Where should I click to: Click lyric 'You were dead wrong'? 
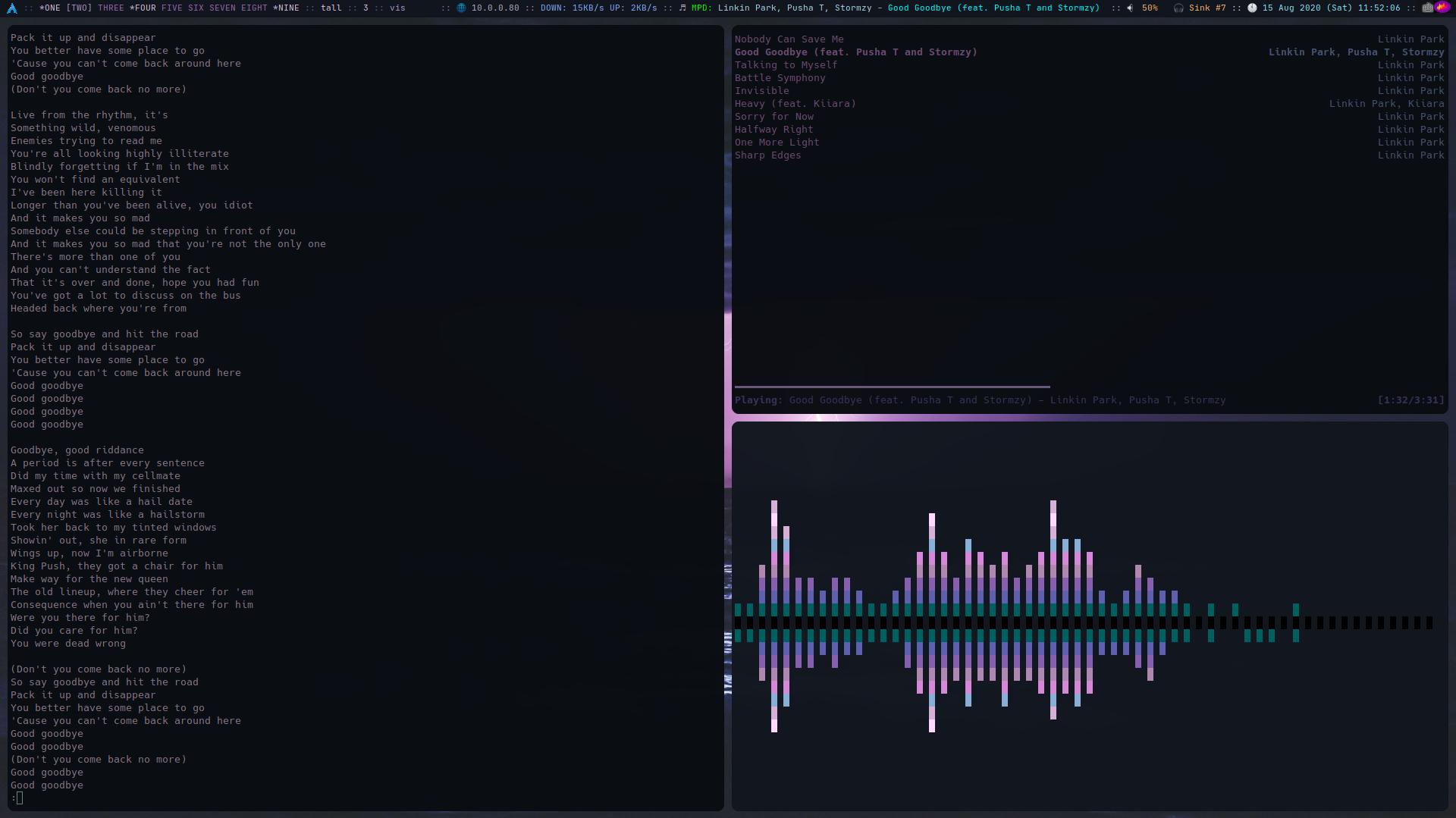[x=68, y=644]
